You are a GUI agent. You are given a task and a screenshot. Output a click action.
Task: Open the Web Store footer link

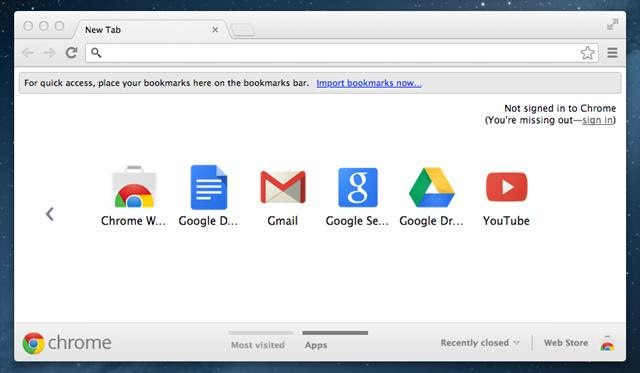pyautogui.click(x=566, y=343)
